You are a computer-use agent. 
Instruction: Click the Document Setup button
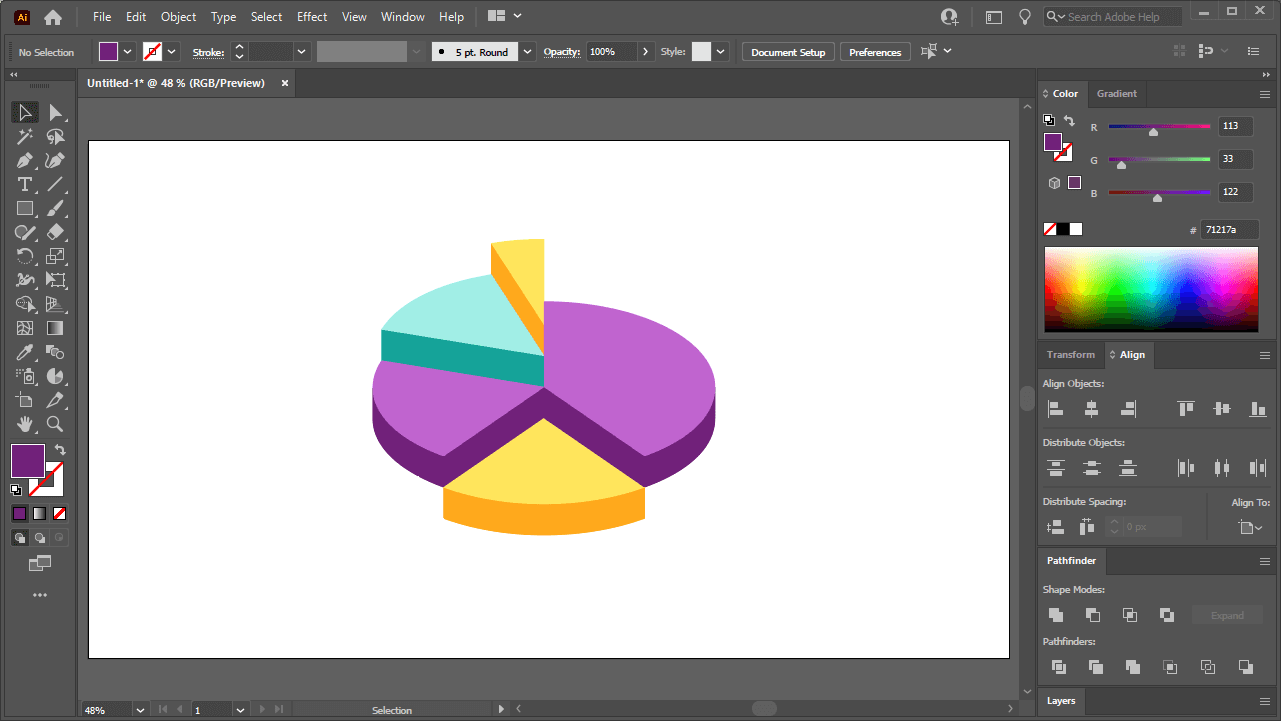pos(788,52)
